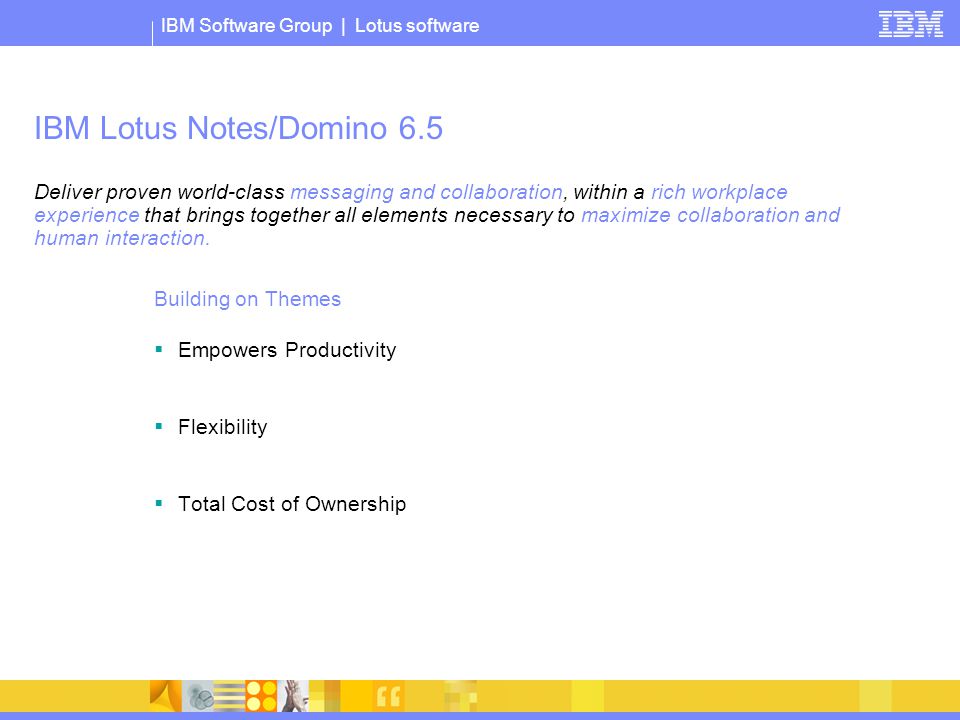Click the bullet marker beside 'Total Cost of Ownership'
Screen dimensions: 960x720
[159, 503]
